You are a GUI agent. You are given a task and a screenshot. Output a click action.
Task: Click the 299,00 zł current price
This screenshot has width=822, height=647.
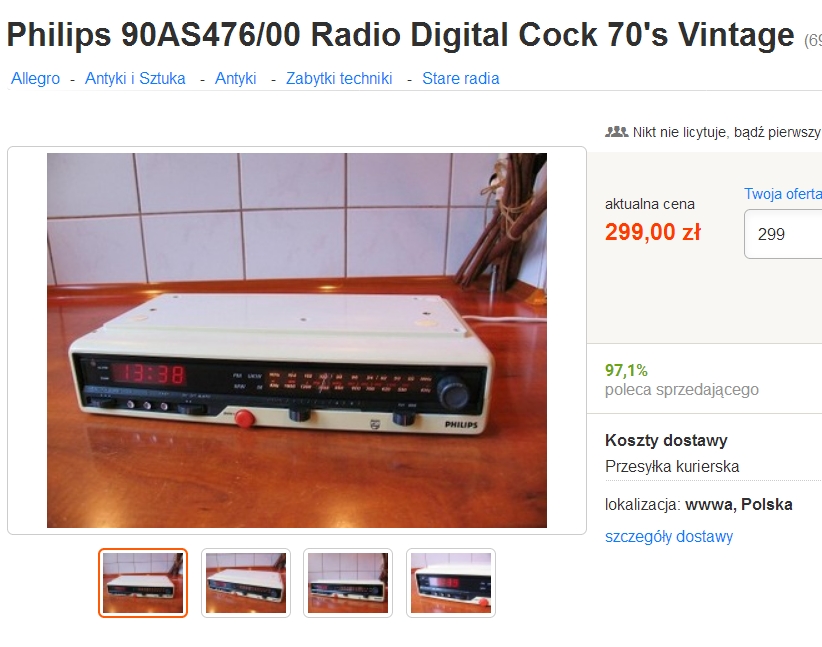[653, 232]
